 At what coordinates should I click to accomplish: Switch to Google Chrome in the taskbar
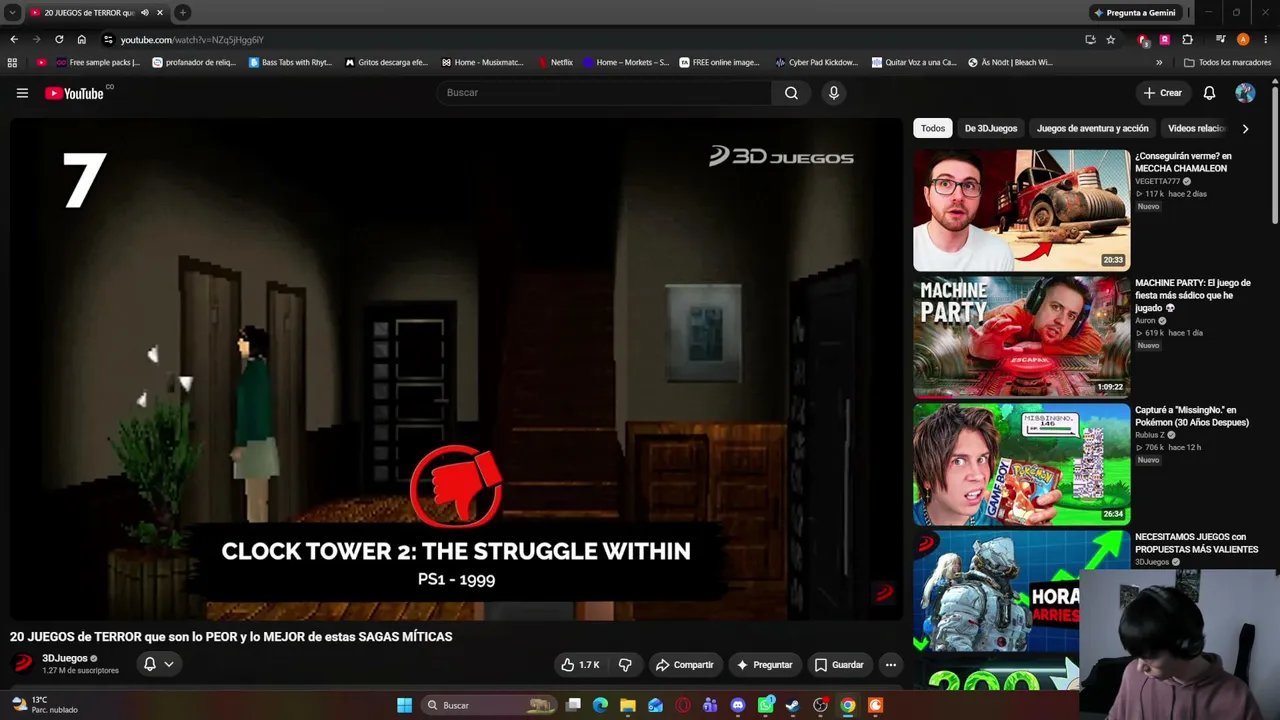[848, 705]
